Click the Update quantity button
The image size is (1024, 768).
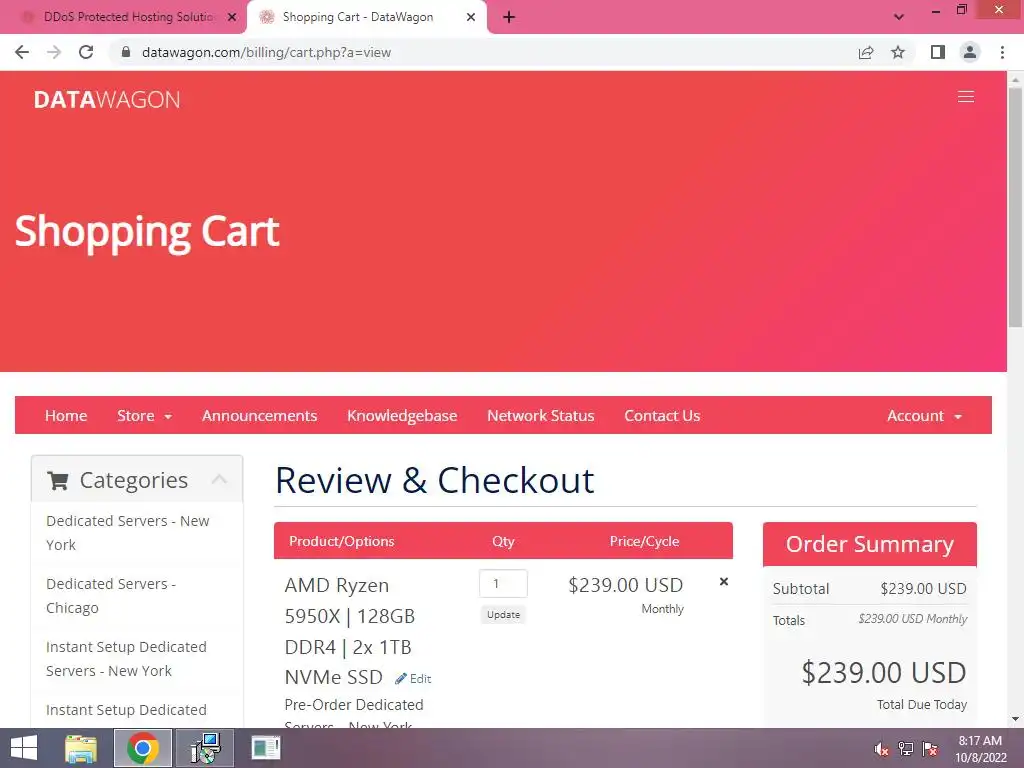(504, 615)
